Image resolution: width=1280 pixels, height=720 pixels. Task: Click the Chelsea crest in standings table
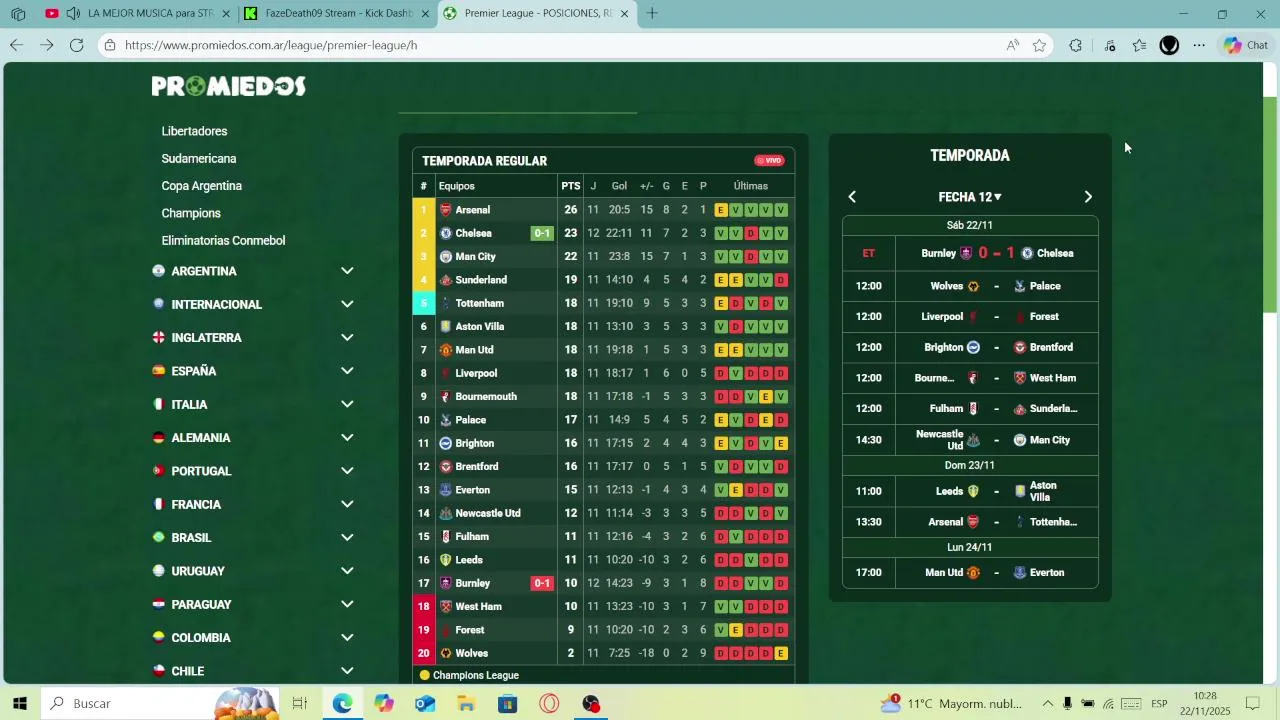click(446, 233)
